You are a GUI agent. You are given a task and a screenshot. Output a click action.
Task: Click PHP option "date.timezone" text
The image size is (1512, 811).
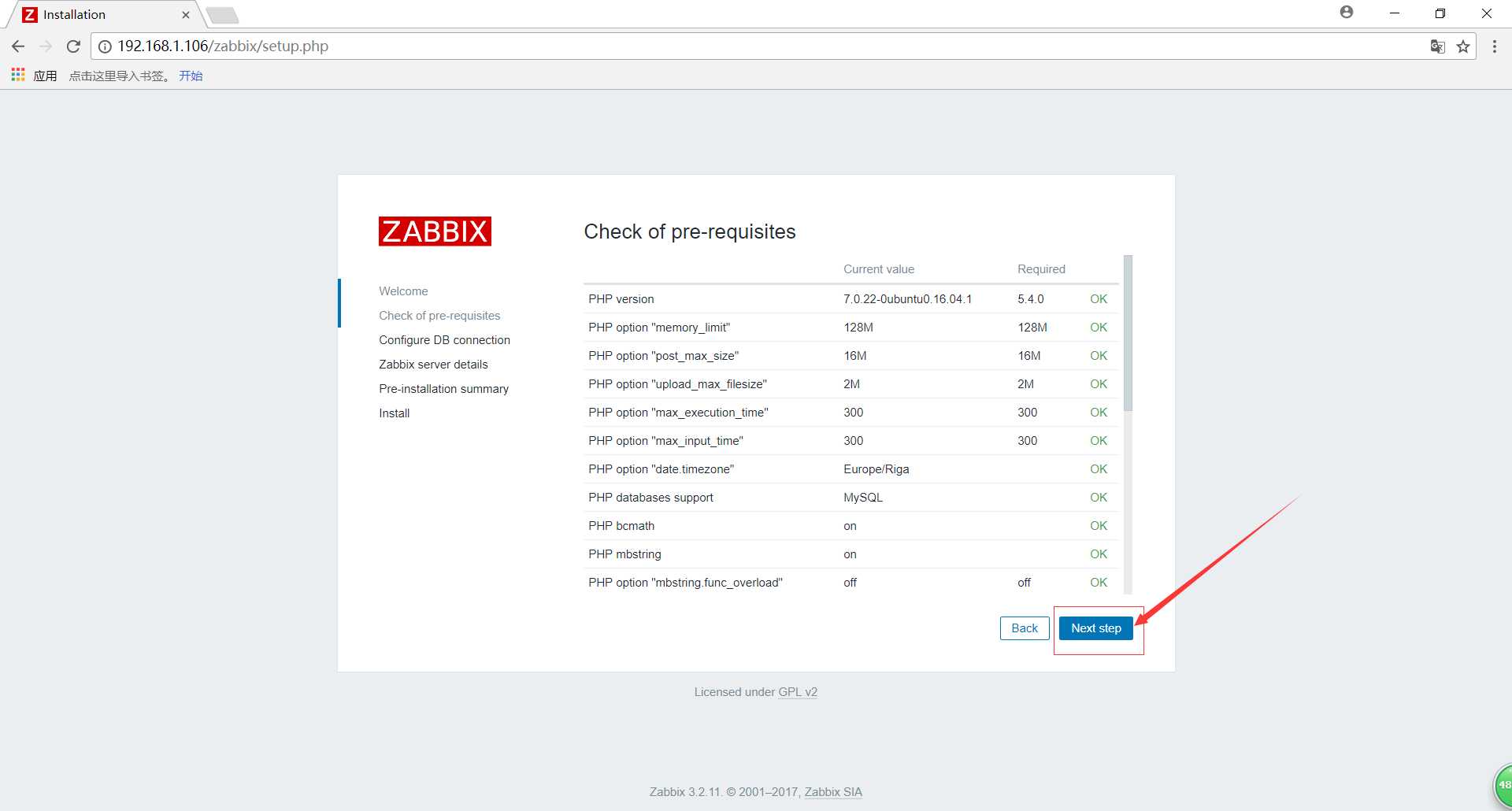[x=661, y=469]
